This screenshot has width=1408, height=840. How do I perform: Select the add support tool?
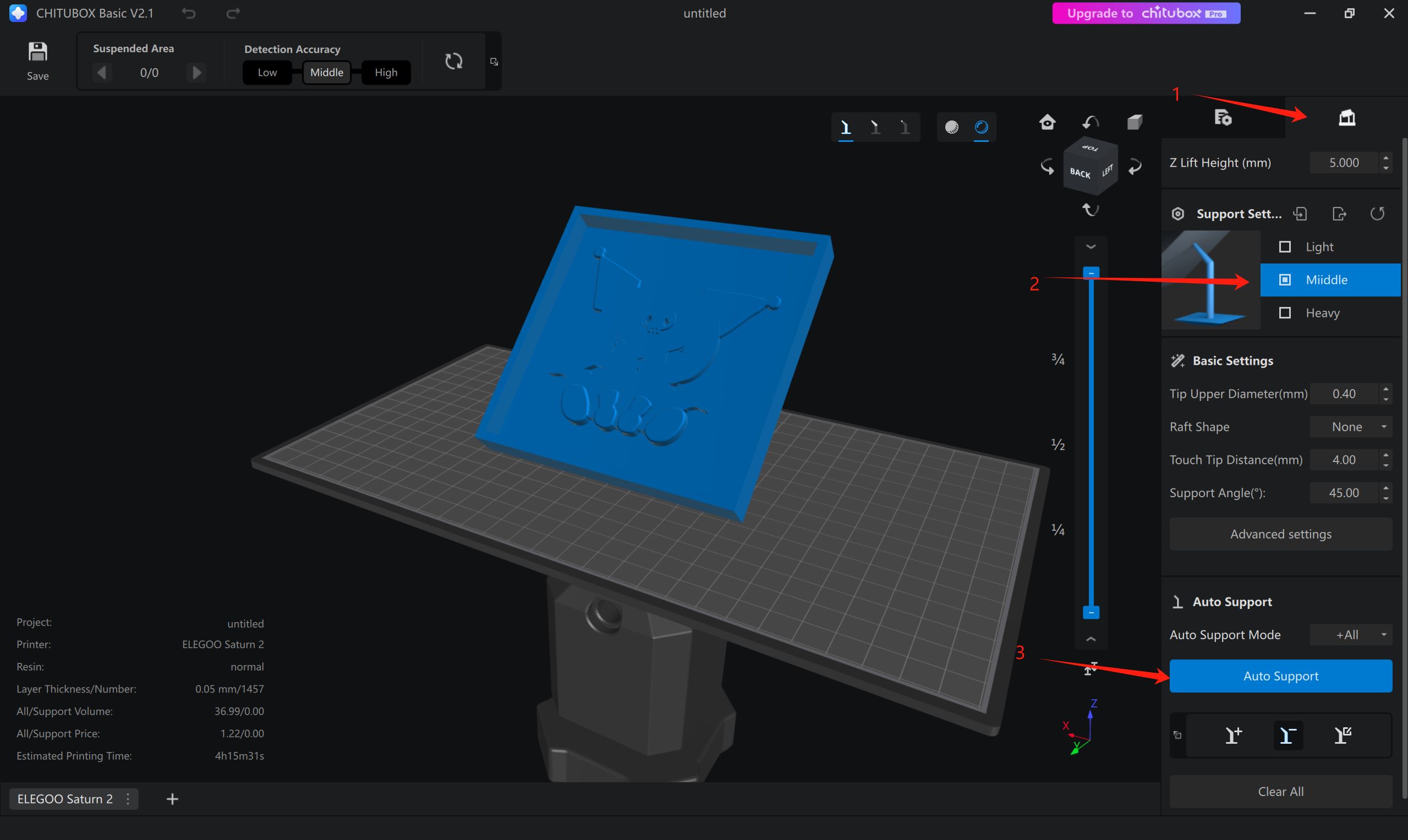pos(1233,735)
